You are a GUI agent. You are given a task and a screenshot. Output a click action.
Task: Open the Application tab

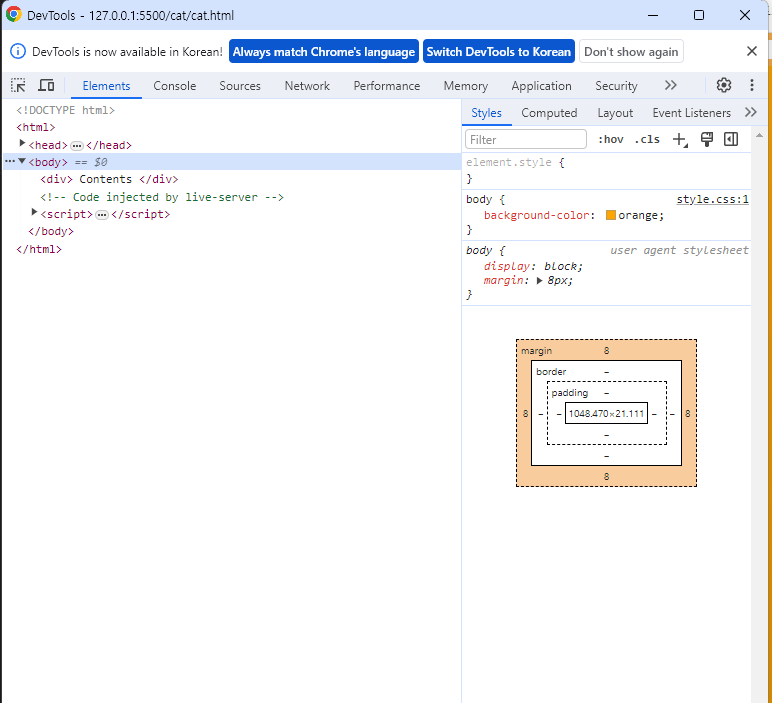click(542, 86)
